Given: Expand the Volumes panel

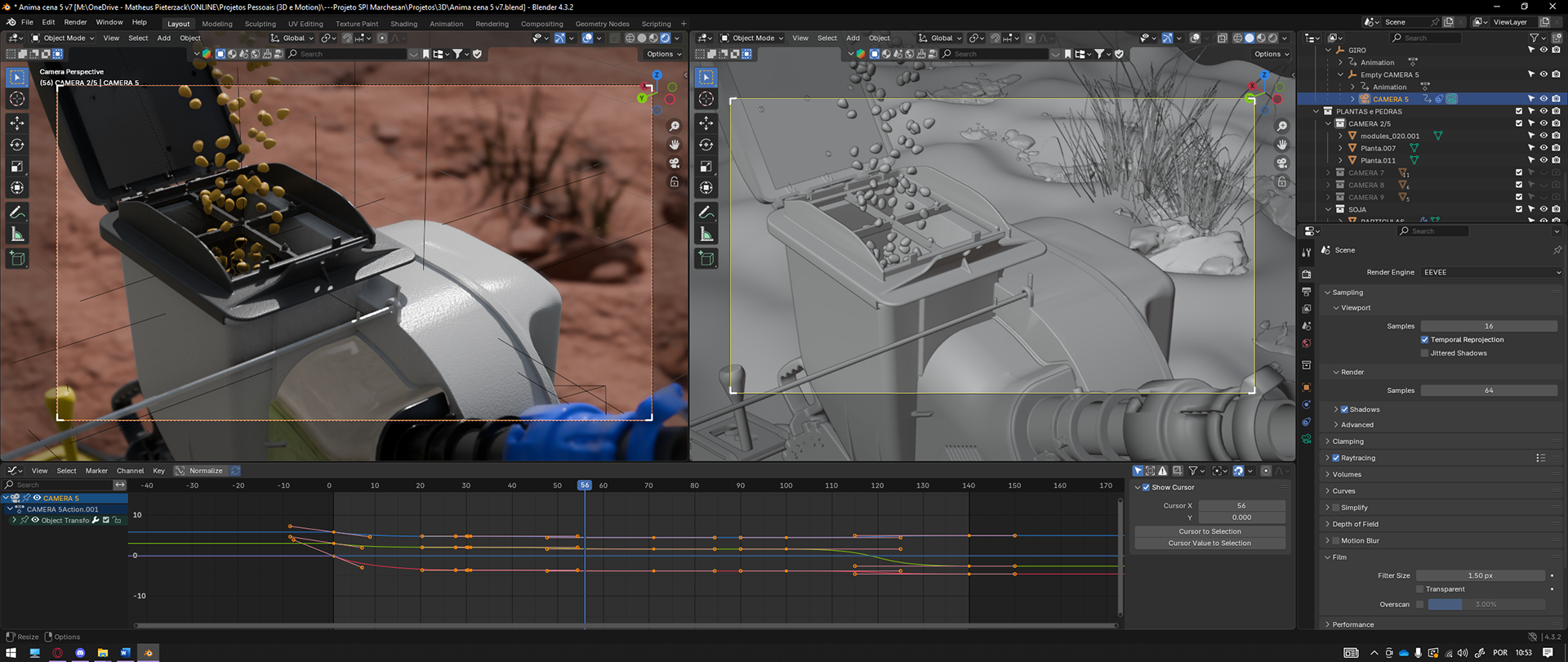Looking at the screenshot, I should (1328, 474).
